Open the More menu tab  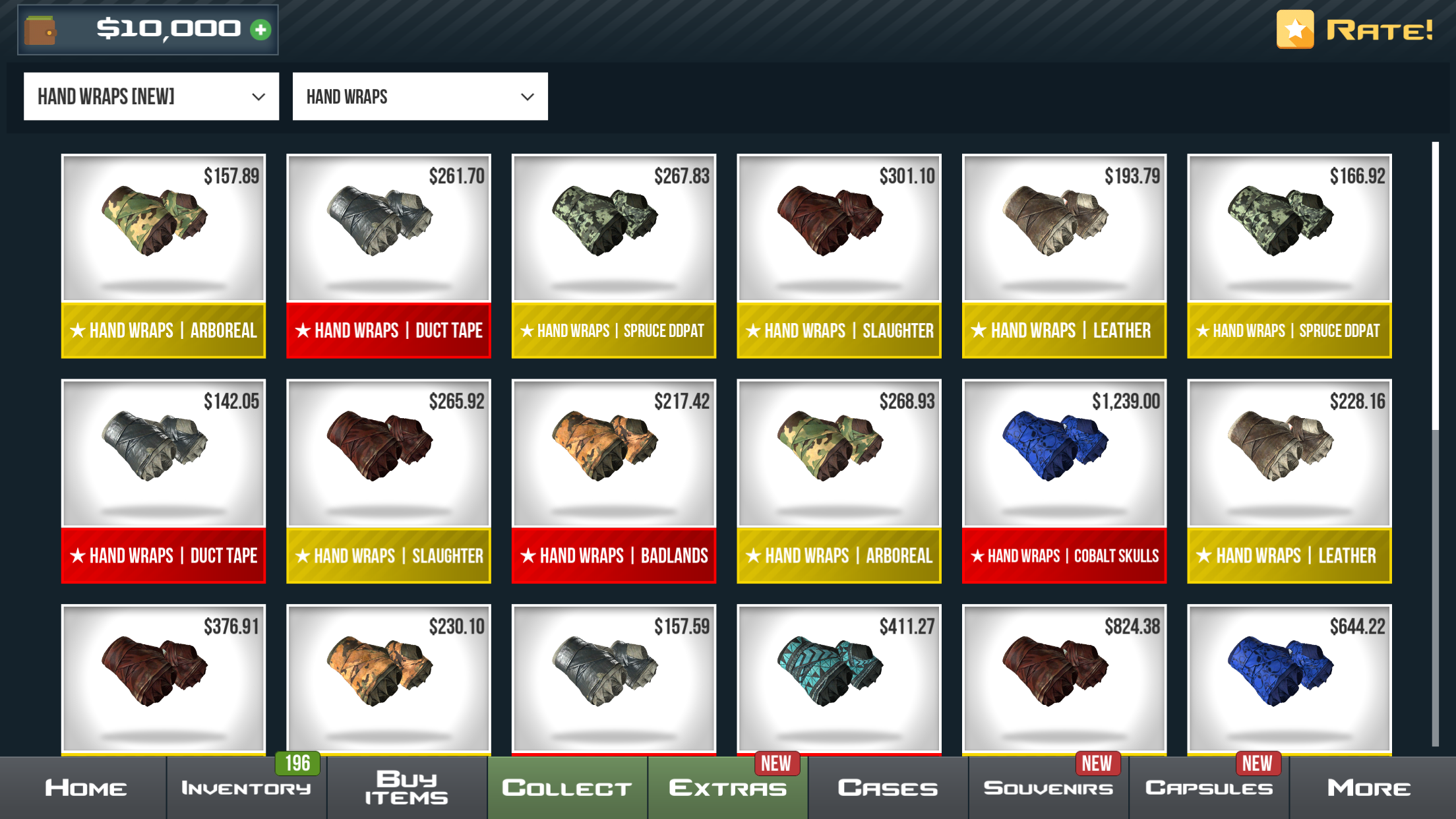[1369, 788]
